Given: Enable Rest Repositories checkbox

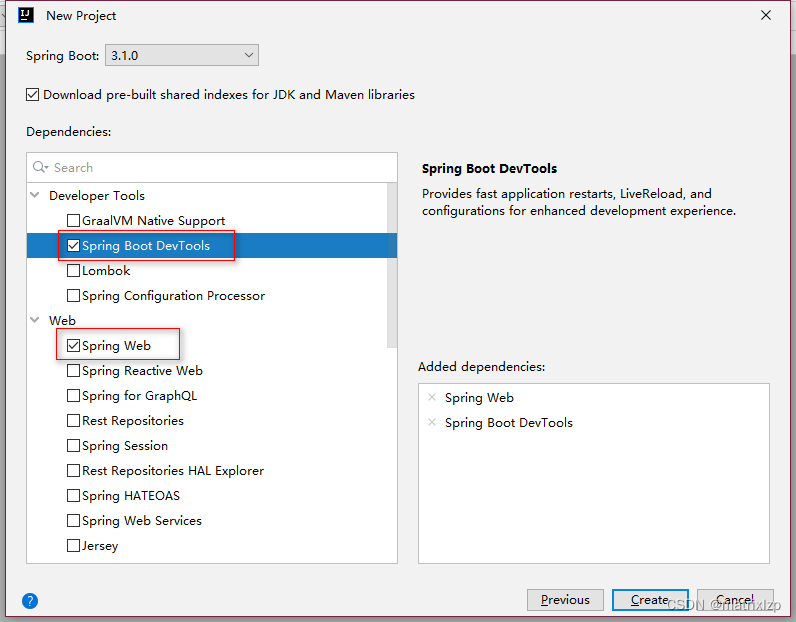Looking at the screenshot, I should tap(73, 420).
